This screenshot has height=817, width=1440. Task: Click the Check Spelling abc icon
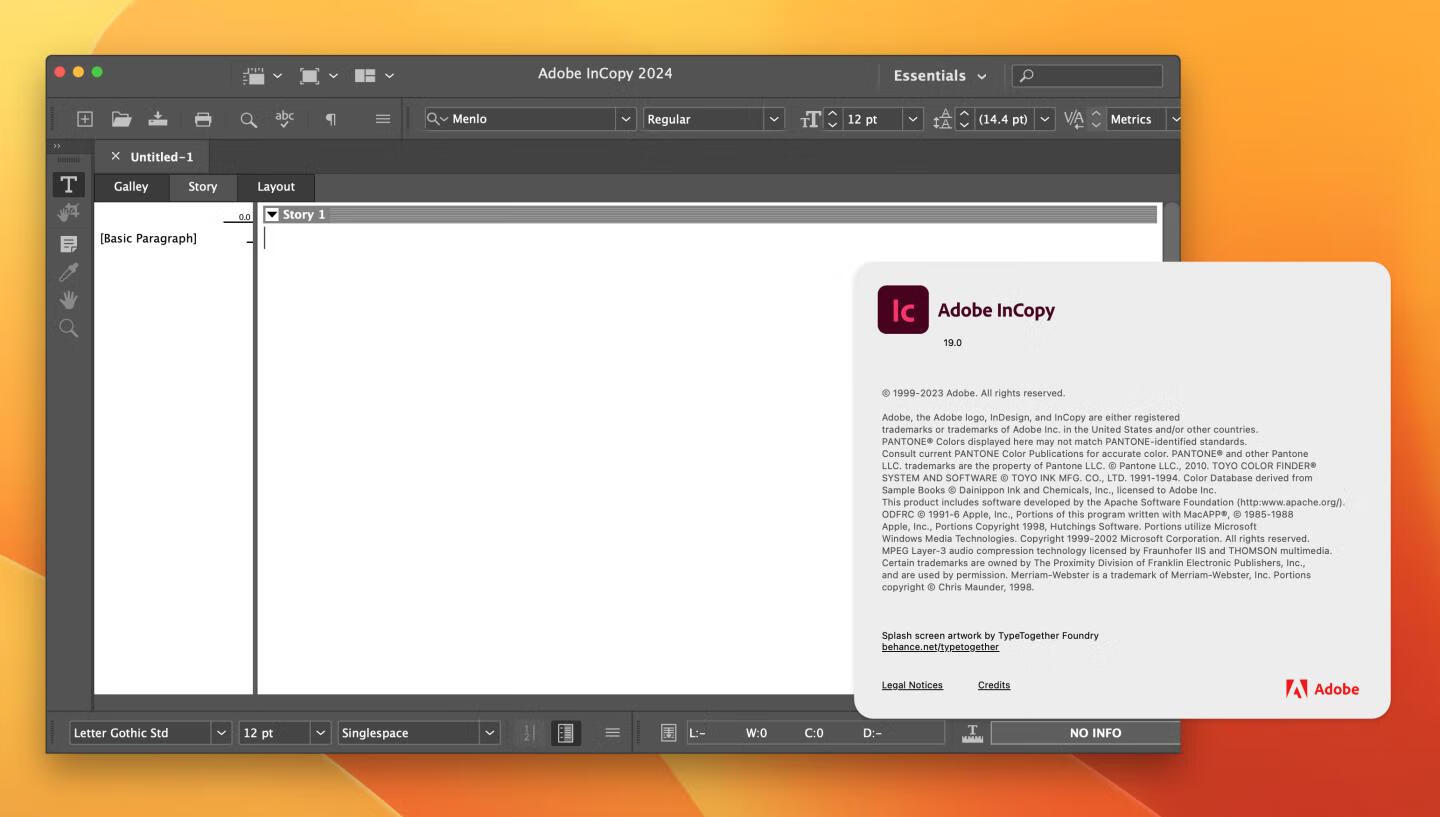(x=284, y=119)
